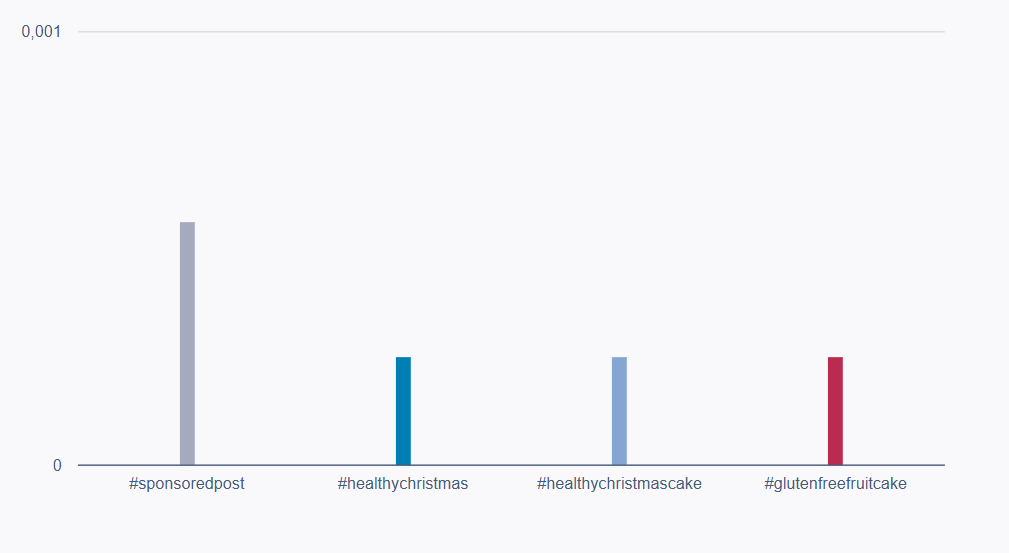Click the #healthychristmascake axis label

click(619, 484)
